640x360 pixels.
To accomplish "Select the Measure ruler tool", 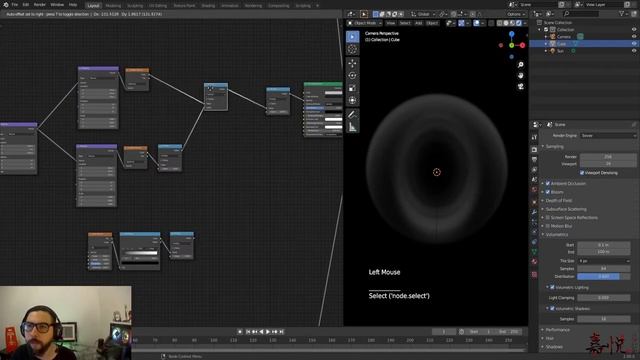I will click(x=353, y=127).
